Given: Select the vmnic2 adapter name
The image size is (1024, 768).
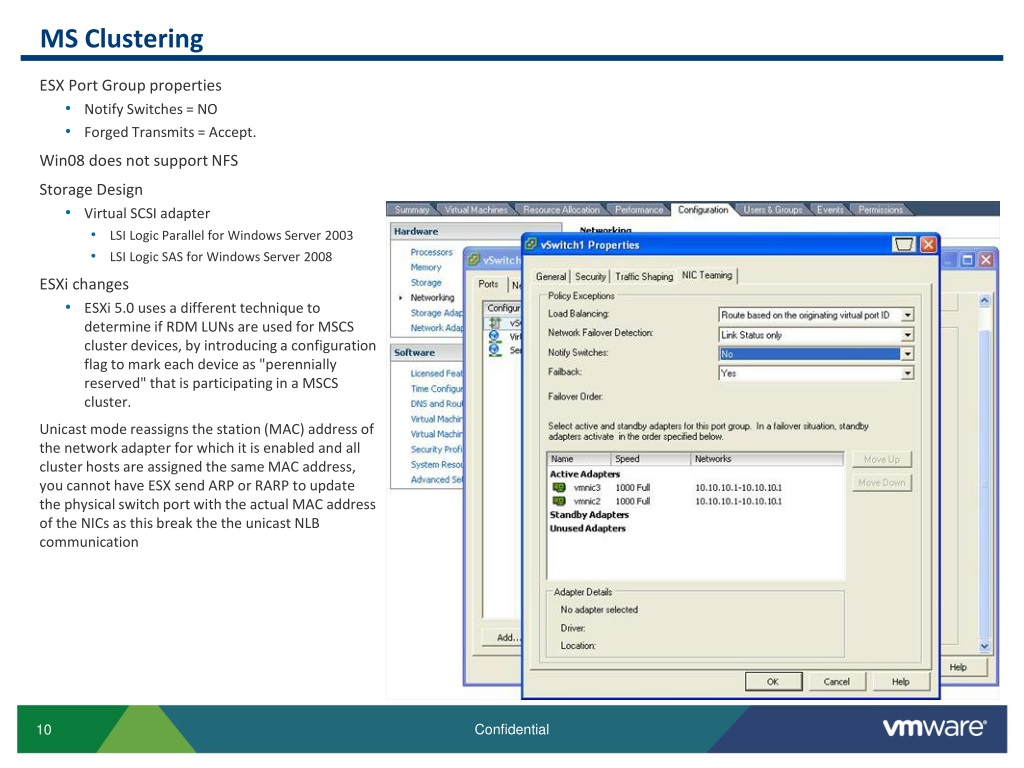Looking at the screenshot, I should click(587, 502).
